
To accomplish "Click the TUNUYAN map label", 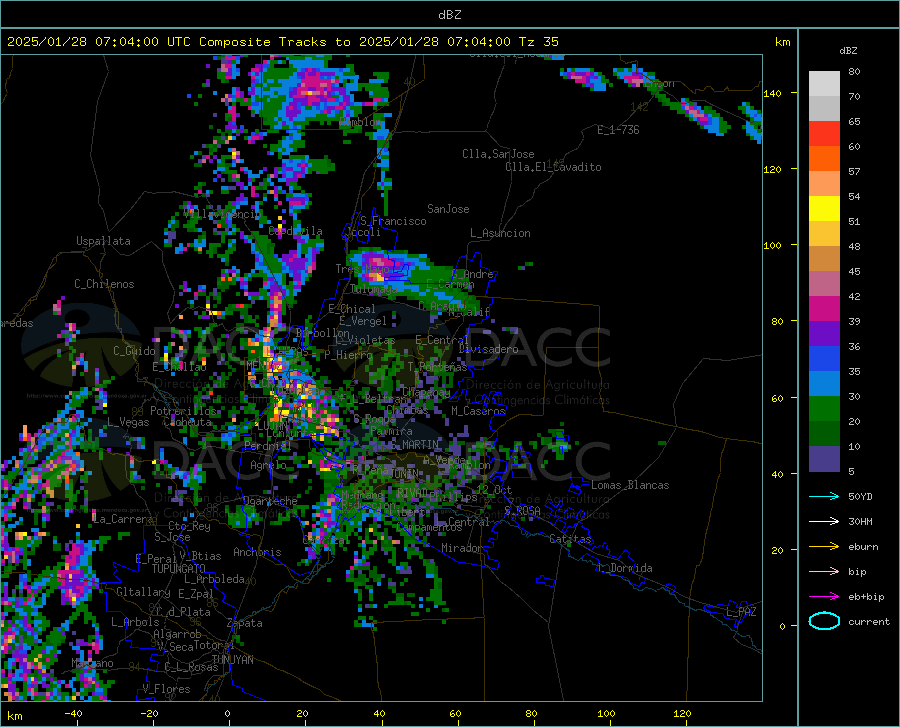I will tap(232, 660).
